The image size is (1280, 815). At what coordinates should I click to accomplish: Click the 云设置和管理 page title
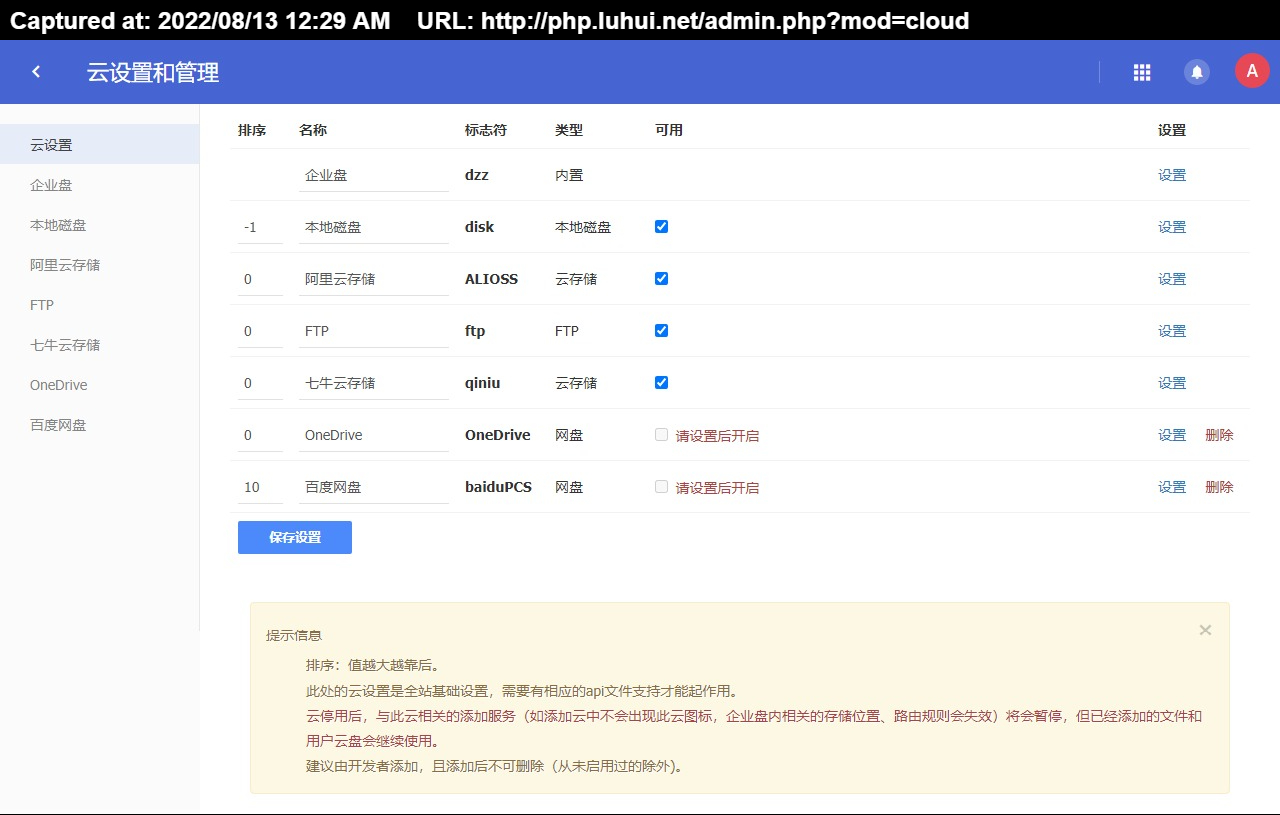153,72
